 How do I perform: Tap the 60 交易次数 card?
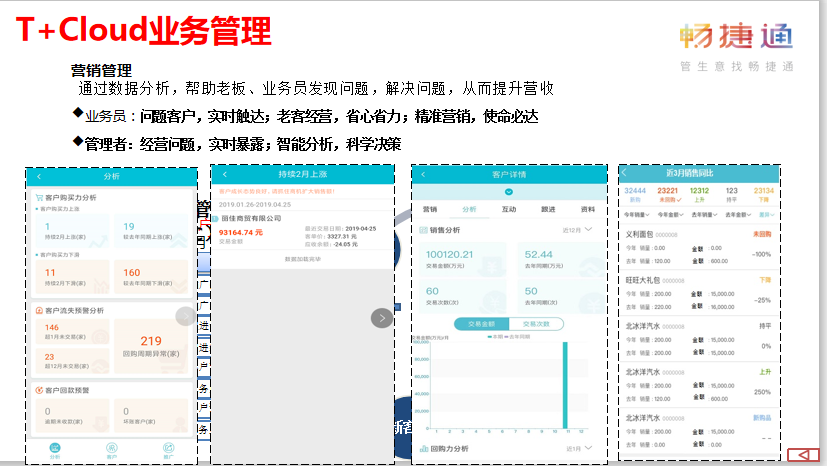click(x=463, y=296)
